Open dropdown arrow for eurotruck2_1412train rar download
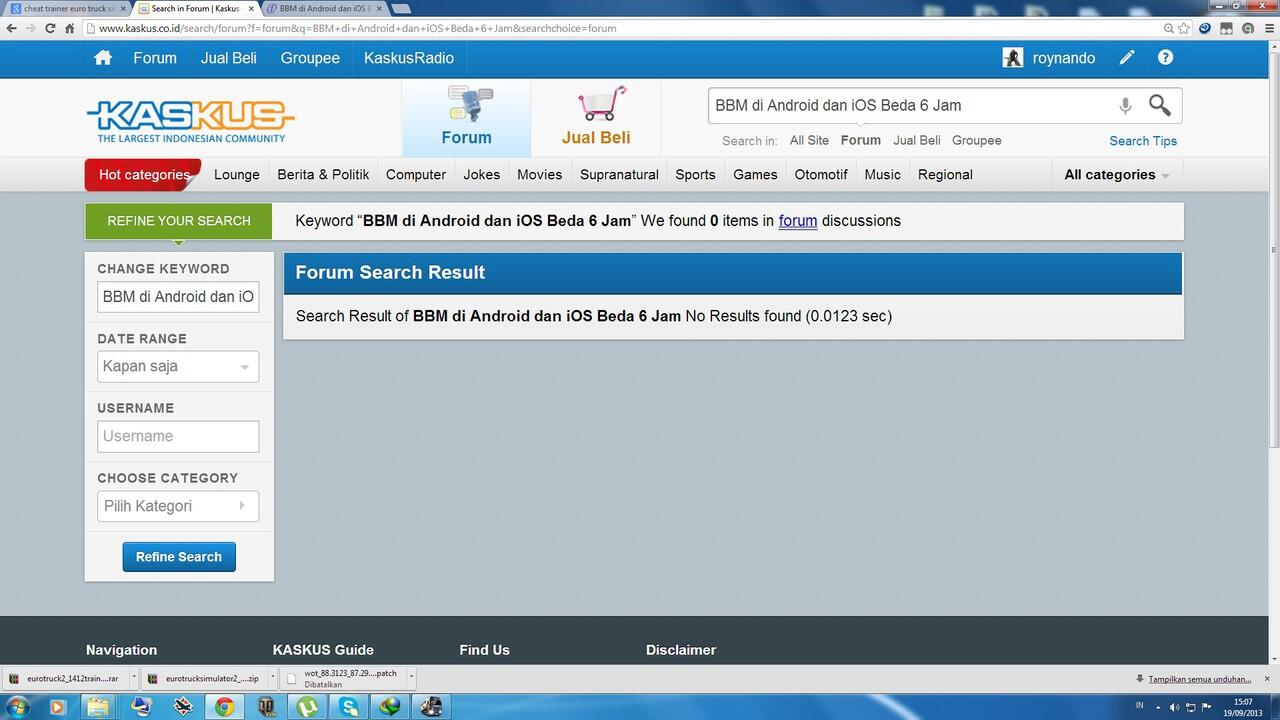The height and width of the screenshot is (720, 1280). point(132,678)
